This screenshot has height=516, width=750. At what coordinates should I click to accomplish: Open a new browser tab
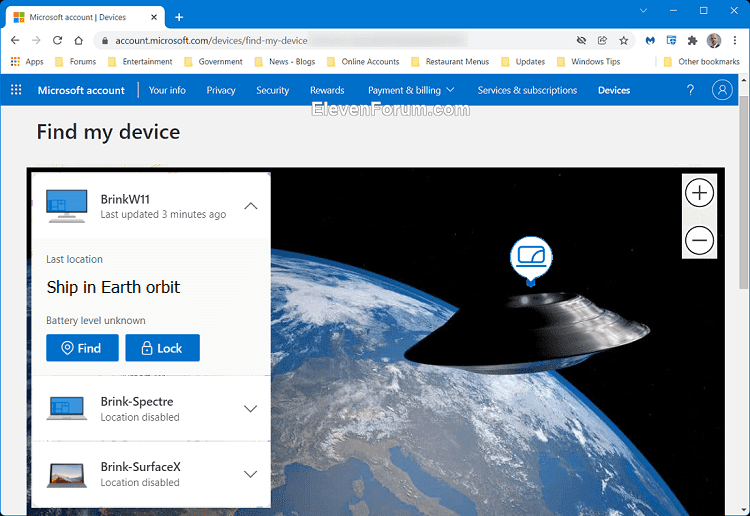[x=179, y=17]
